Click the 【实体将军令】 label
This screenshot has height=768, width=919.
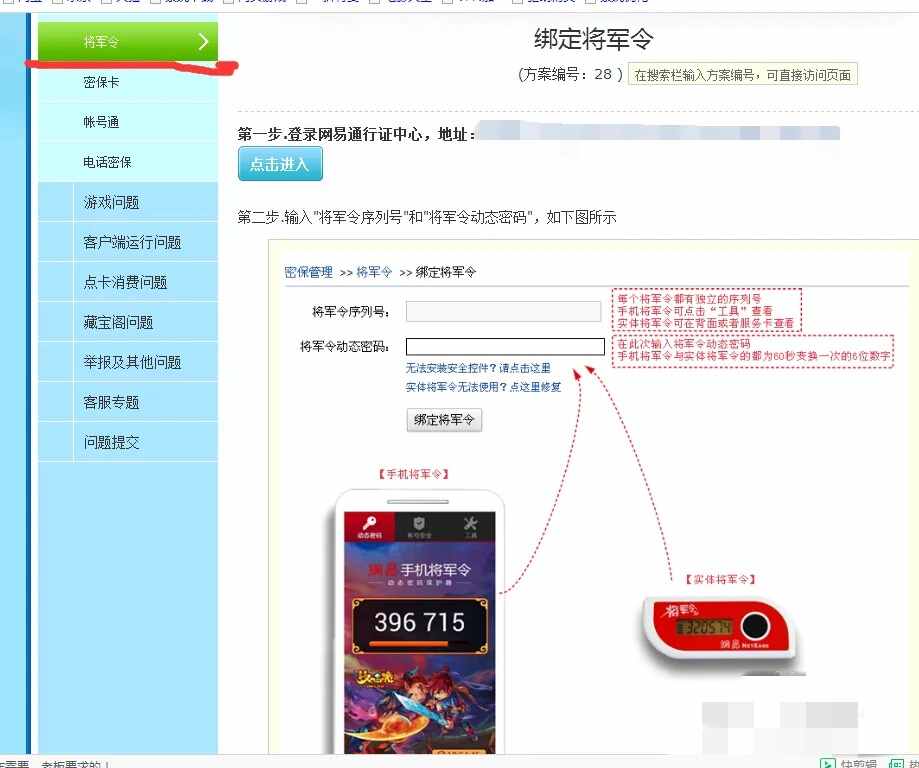pyautogui.click(x=720, y=579)
